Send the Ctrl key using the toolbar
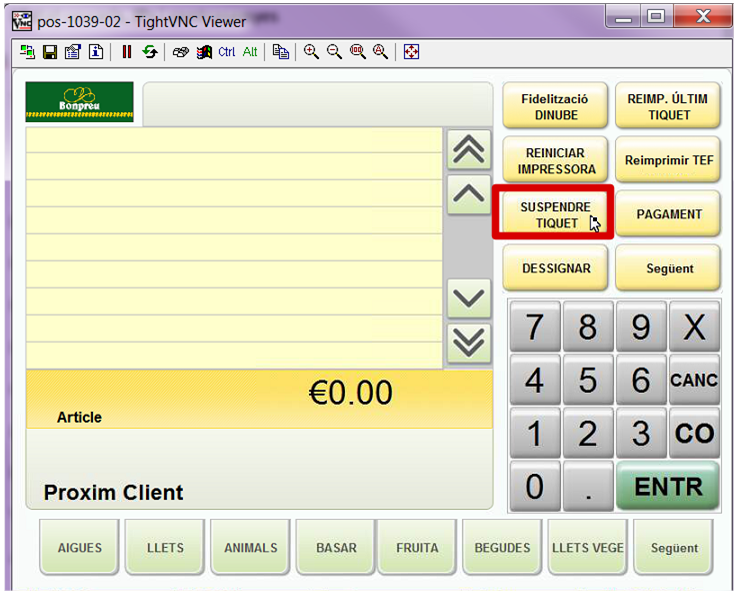738x599 pixels. [x=227, y=52]
